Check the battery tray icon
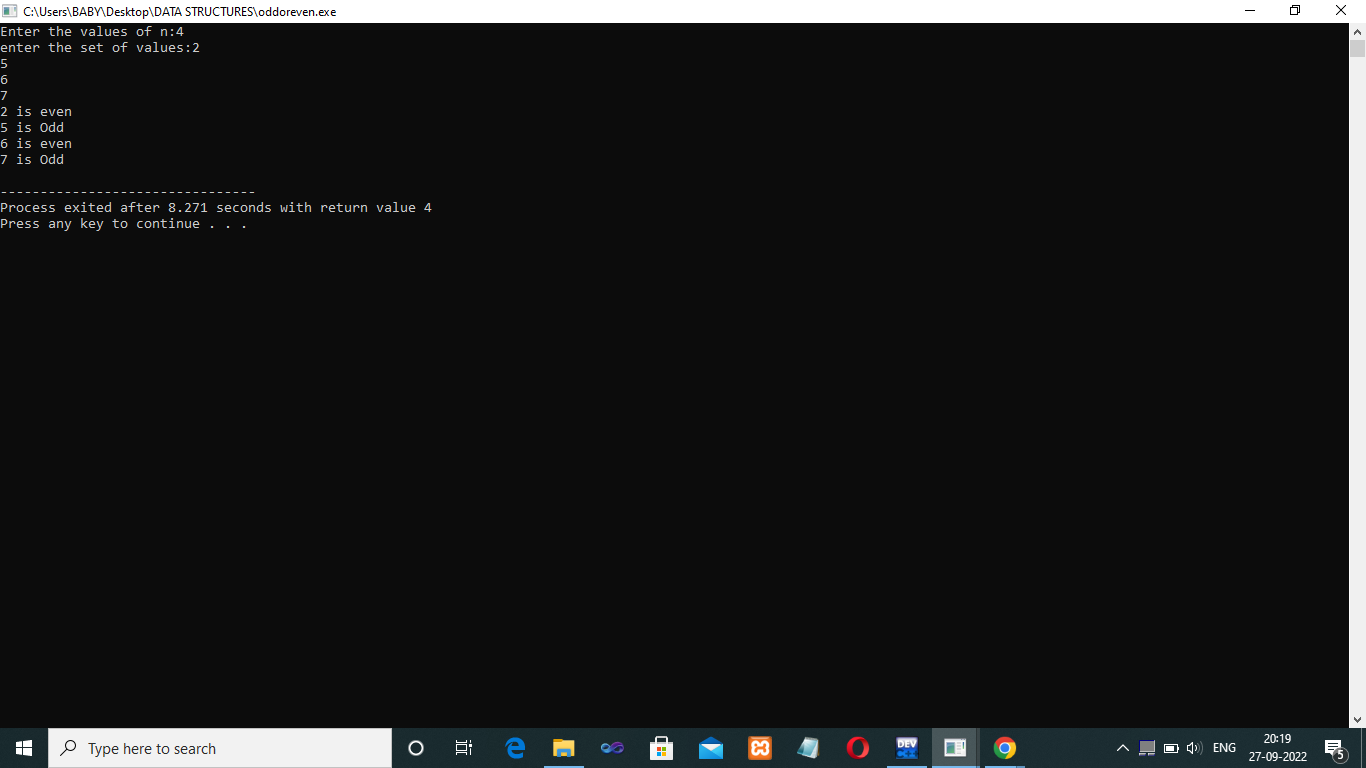 pos(1171,748)
